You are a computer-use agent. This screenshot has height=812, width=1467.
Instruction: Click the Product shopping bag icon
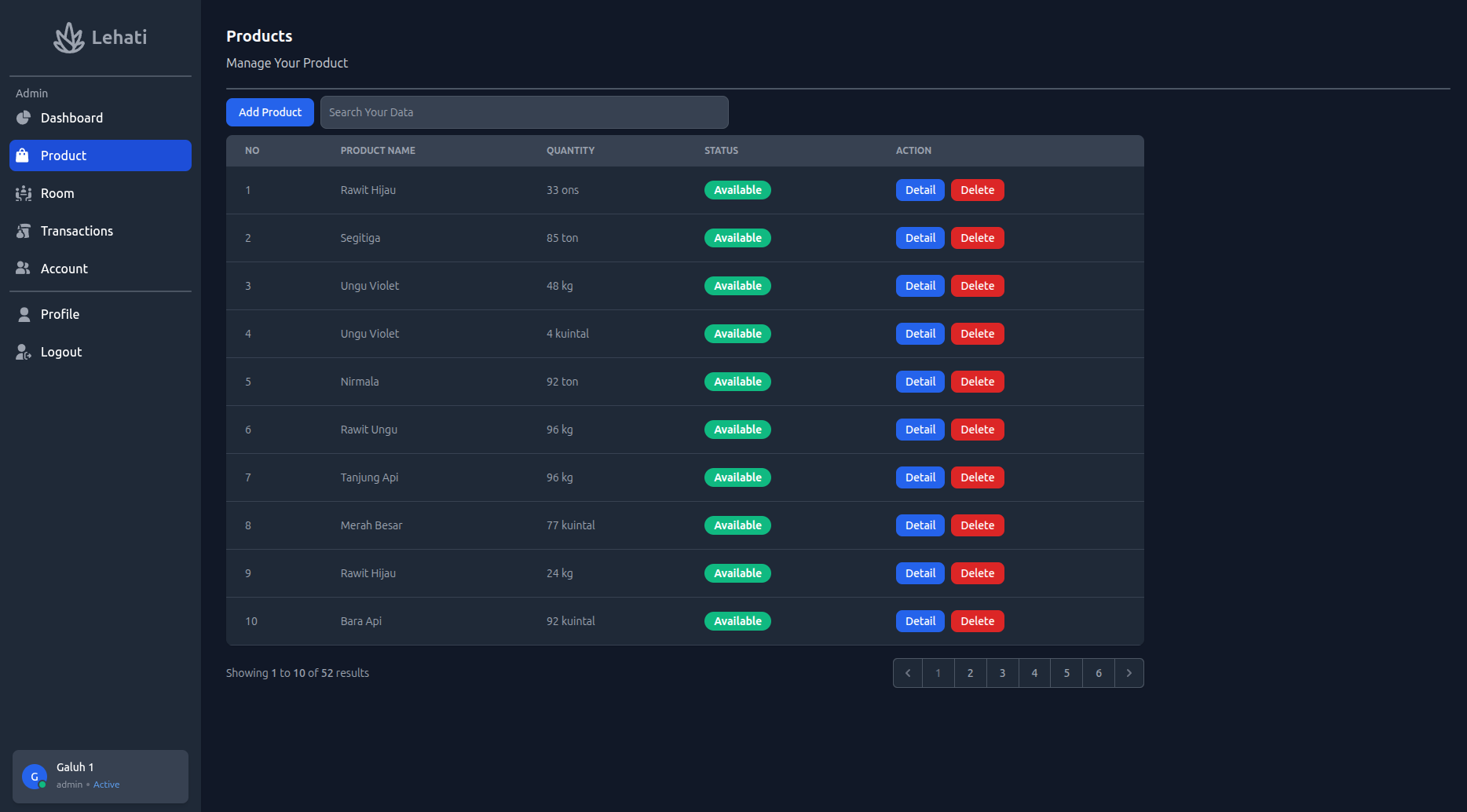pyautogui.click(x=23, y=155)
